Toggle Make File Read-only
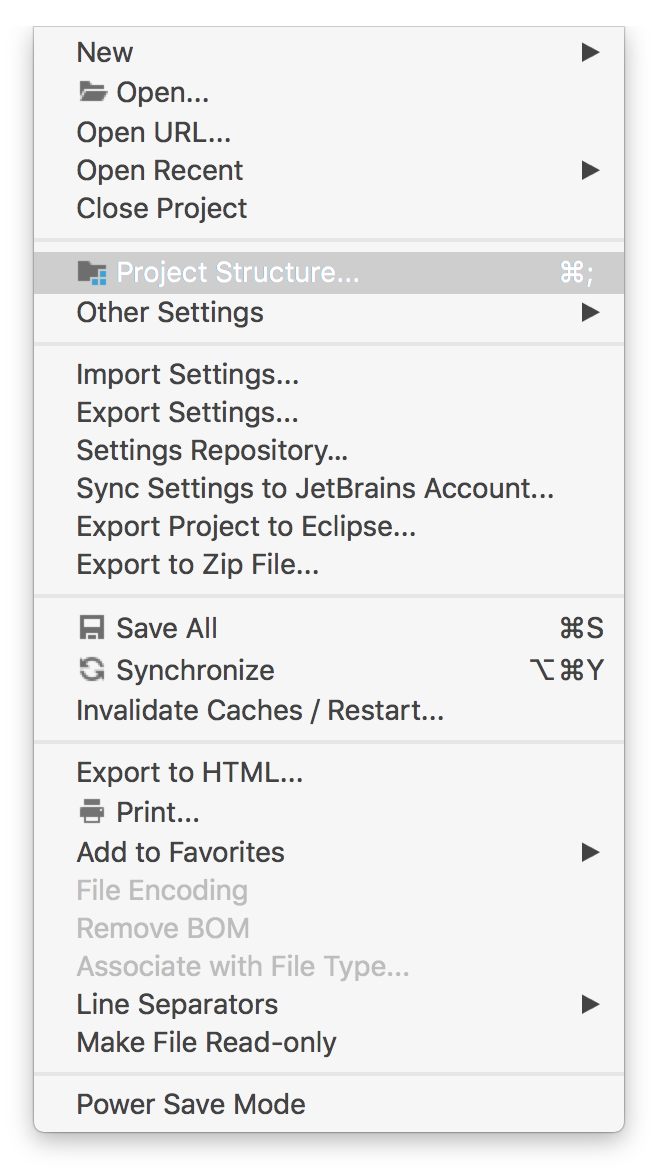 [329, 1042]
